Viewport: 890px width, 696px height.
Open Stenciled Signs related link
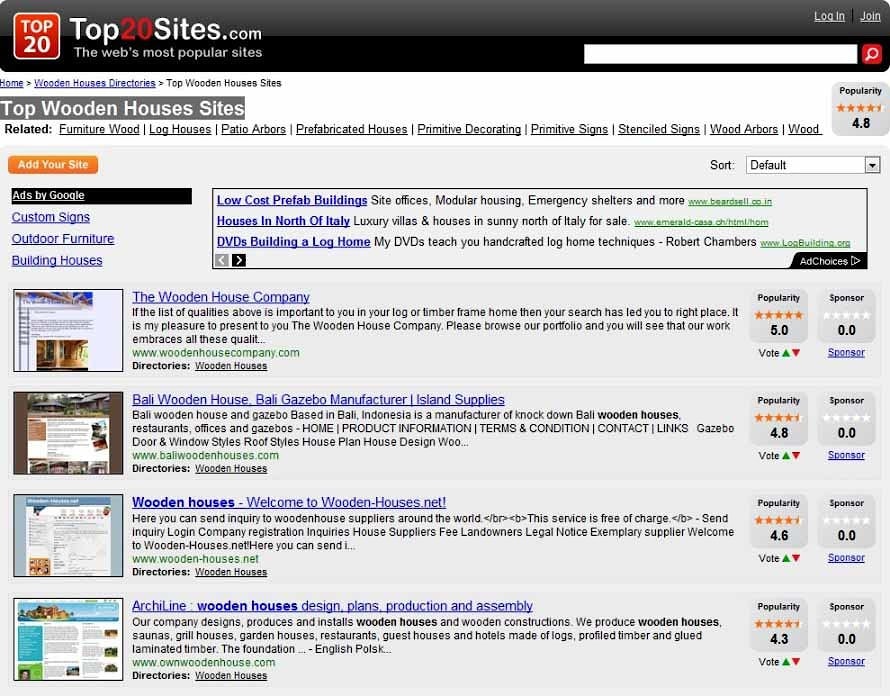tap(659, 129)
